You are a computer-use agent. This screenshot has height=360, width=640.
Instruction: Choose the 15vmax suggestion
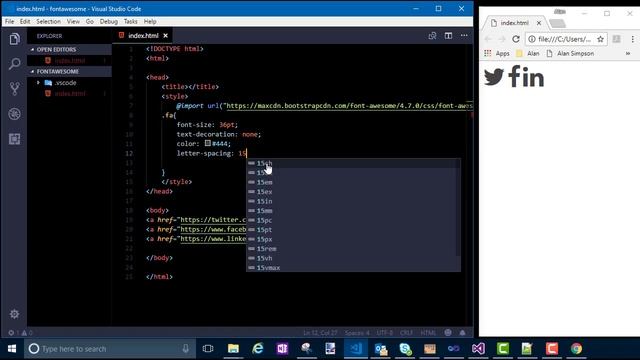pos(353,268)
